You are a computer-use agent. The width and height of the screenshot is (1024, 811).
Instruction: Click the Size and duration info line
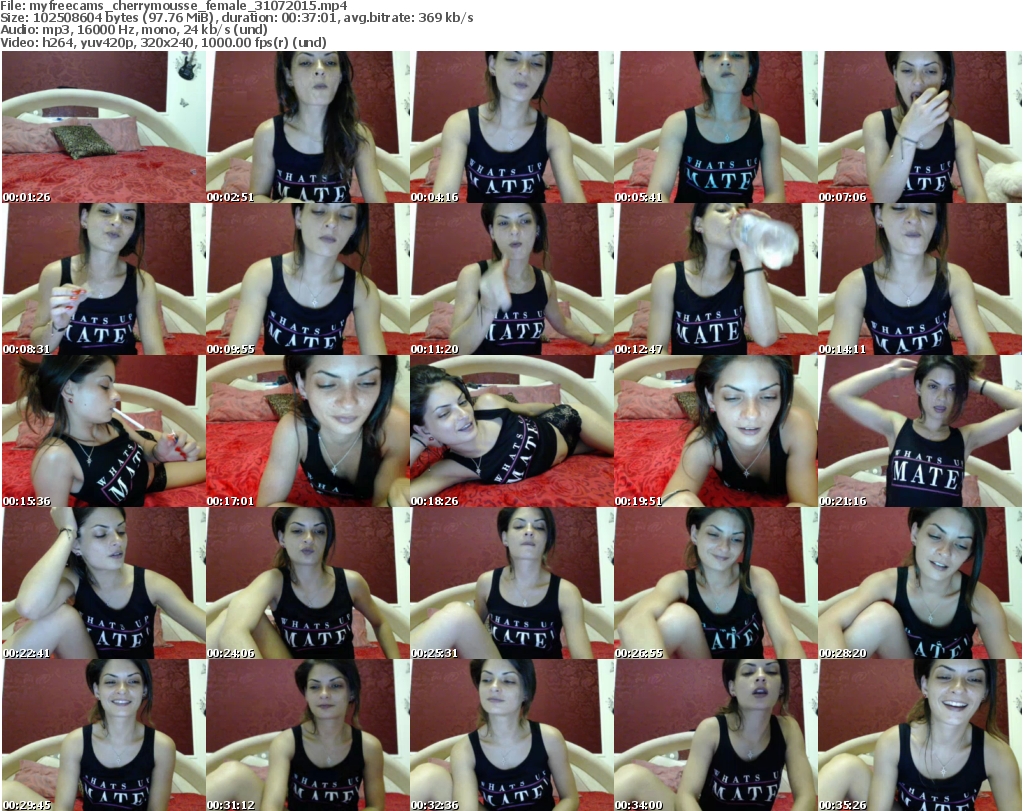coord(237,18)
